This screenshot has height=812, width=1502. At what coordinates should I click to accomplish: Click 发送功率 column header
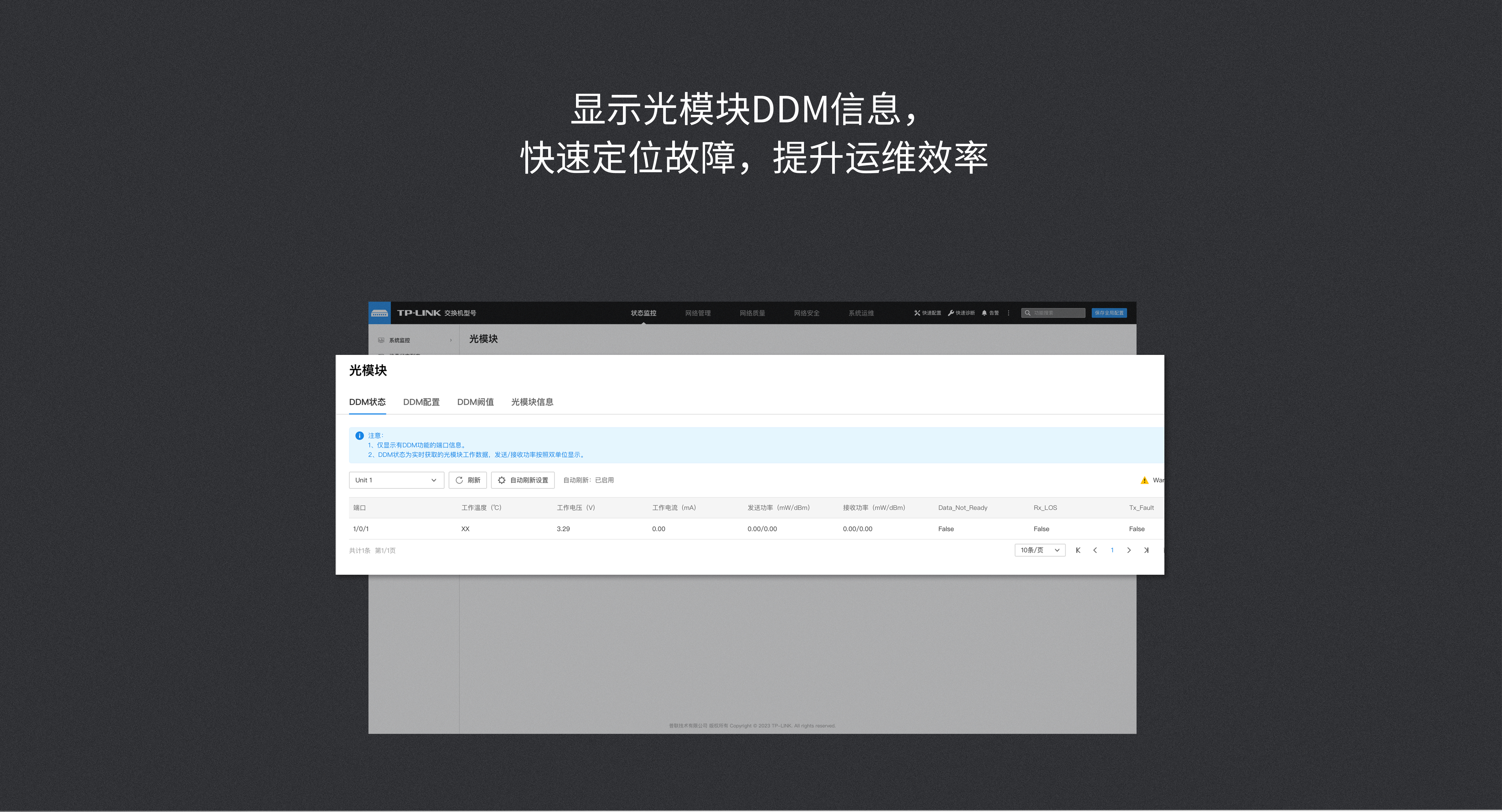(779, 508)
